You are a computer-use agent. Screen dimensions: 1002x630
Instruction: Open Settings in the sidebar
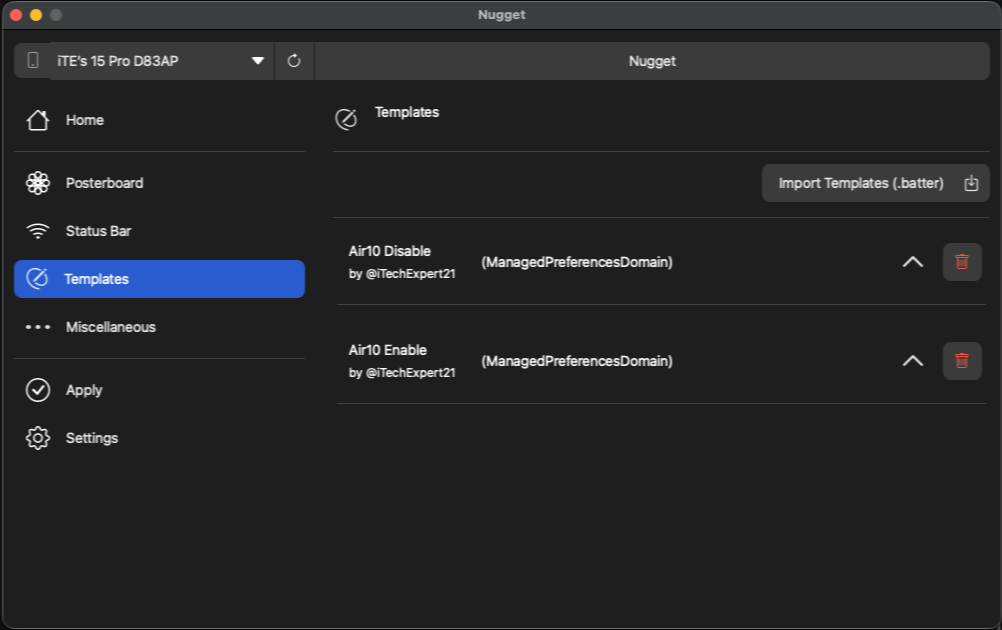pyautogui.click(x=159, y=438)
